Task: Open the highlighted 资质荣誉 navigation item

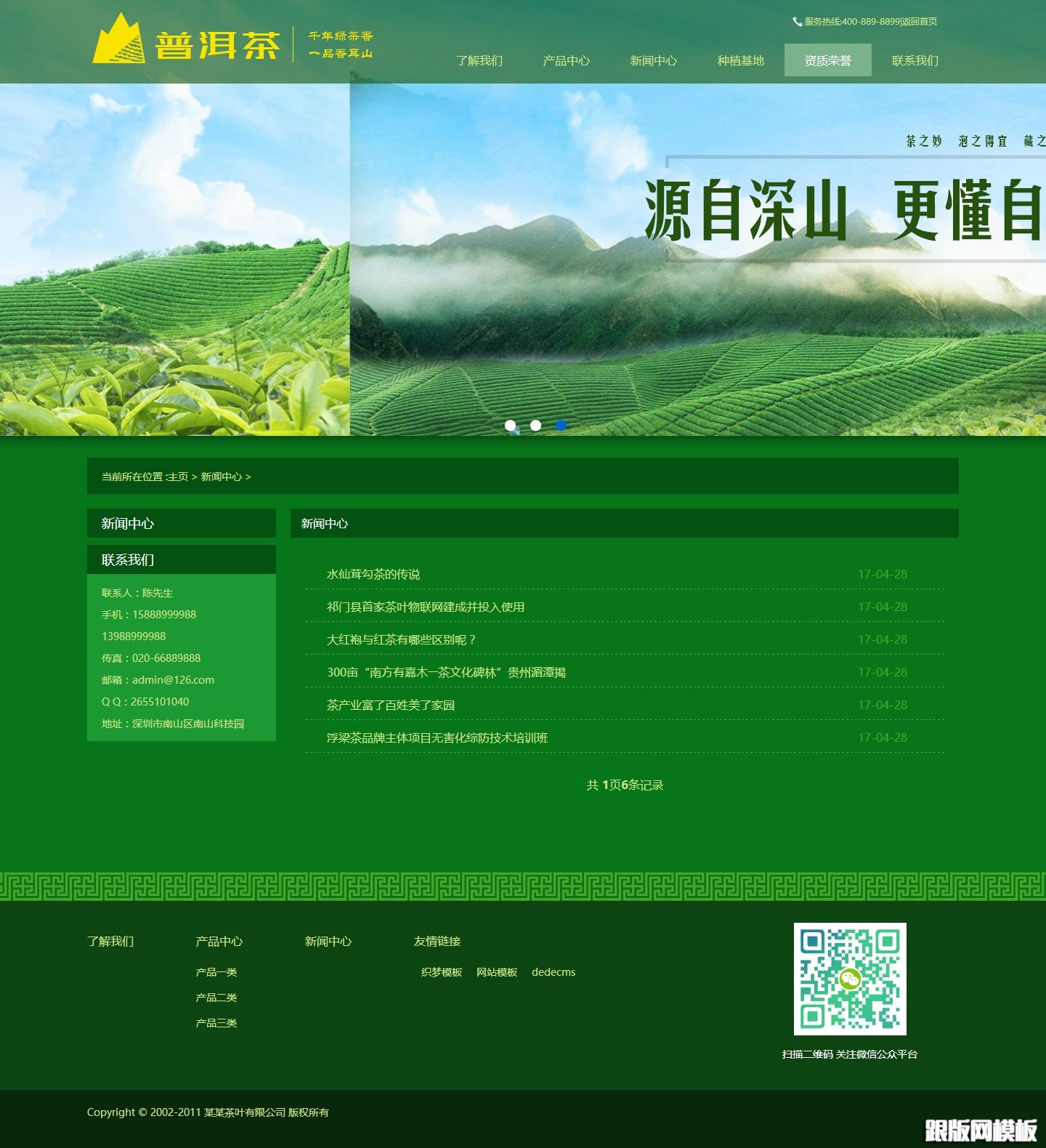Action: 828,60
